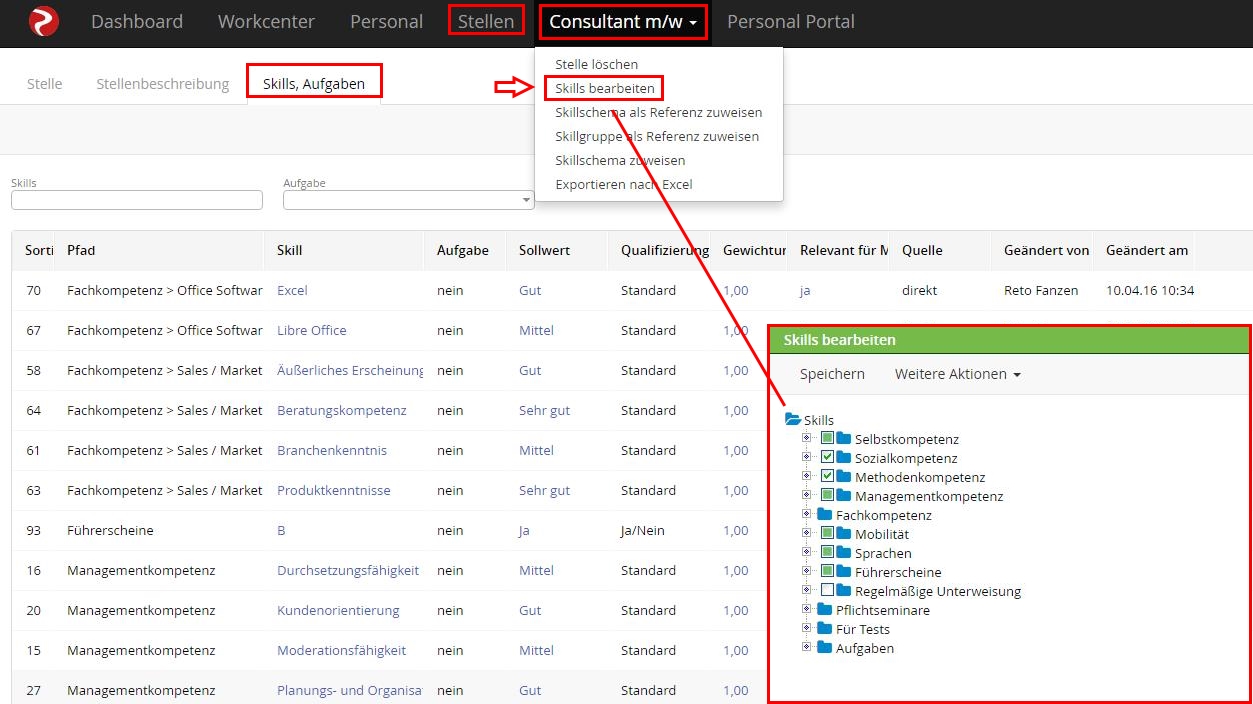This screenshot has width=1253, height=704.
Task: Choose Skills bearbeiten from the menu
Action: 605,88
